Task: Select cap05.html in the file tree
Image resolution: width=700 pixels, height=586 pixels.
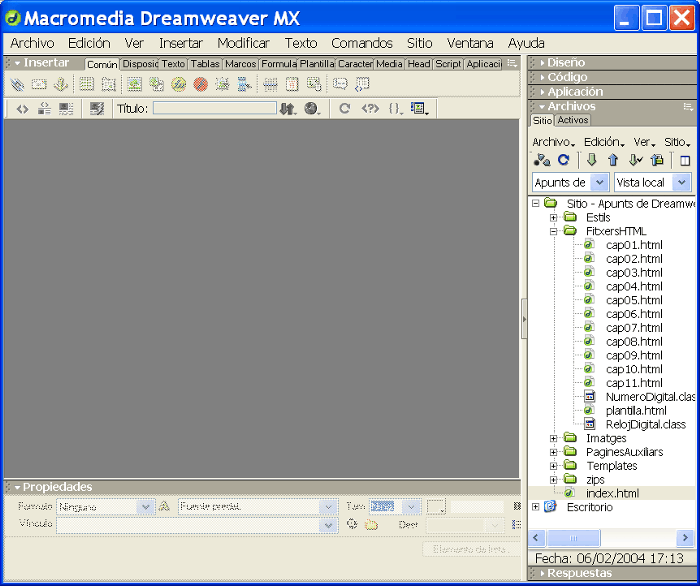Action: [634, 300]
